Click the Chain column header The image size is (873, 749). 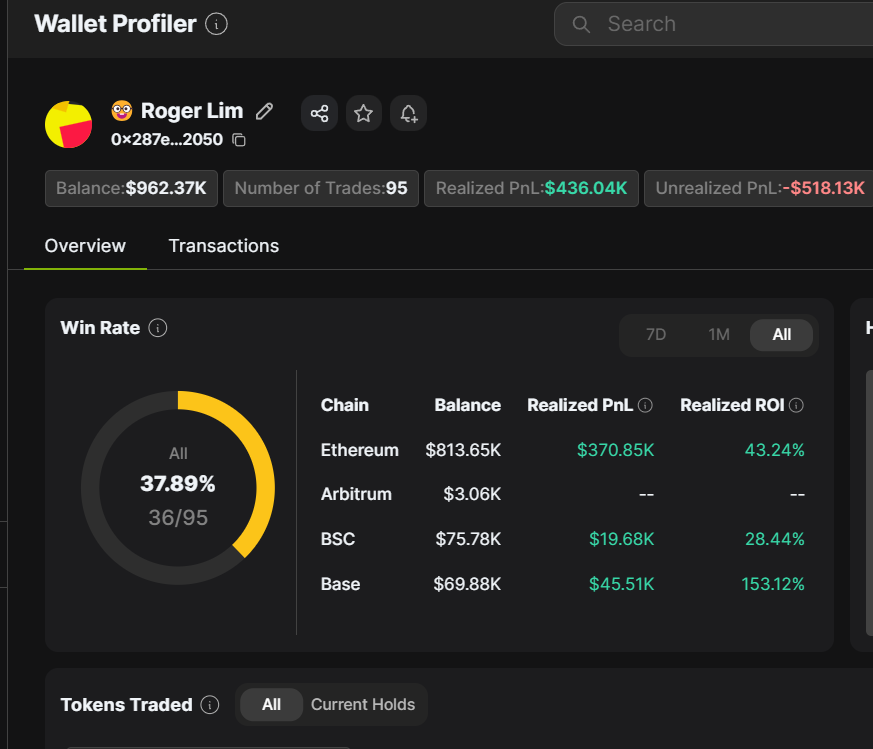pyautogui.click(x=345, y=405)
